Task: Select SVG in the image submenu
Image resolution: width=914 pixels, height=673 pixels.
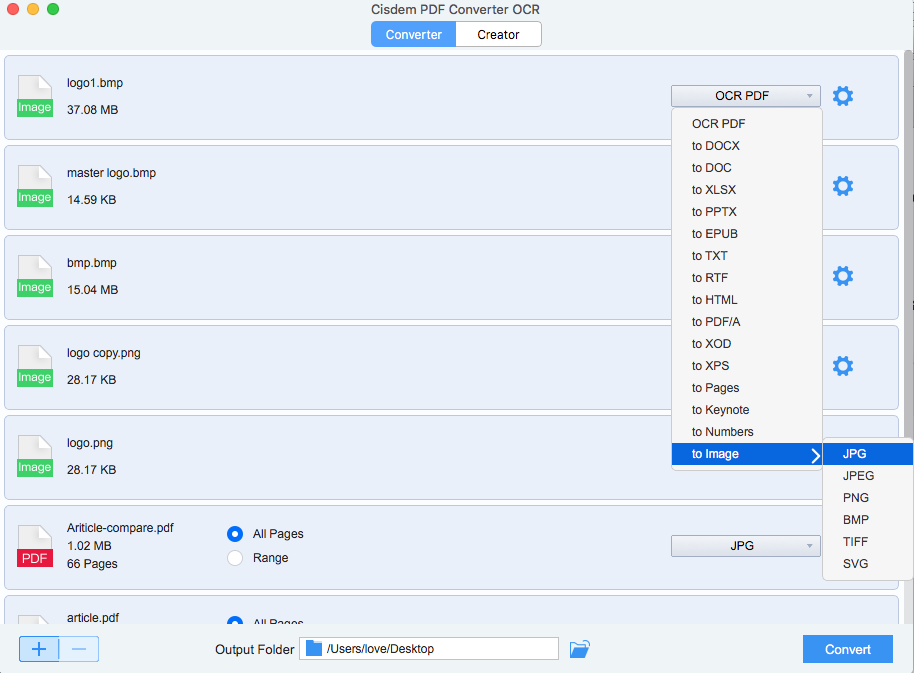Action: 867,564
